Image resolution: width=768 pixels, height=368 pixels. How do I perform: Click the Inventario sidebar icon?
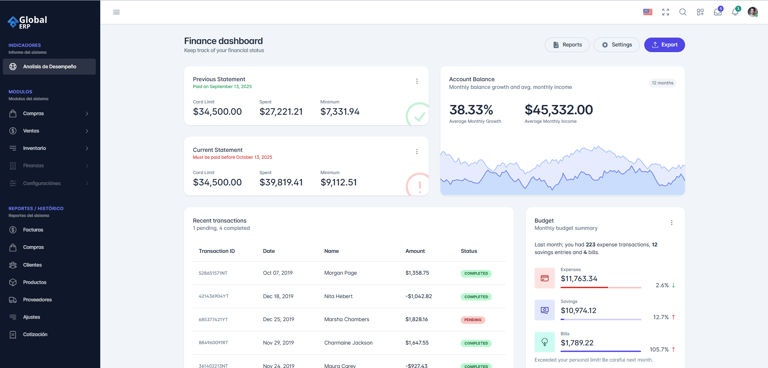pos(13,148)
